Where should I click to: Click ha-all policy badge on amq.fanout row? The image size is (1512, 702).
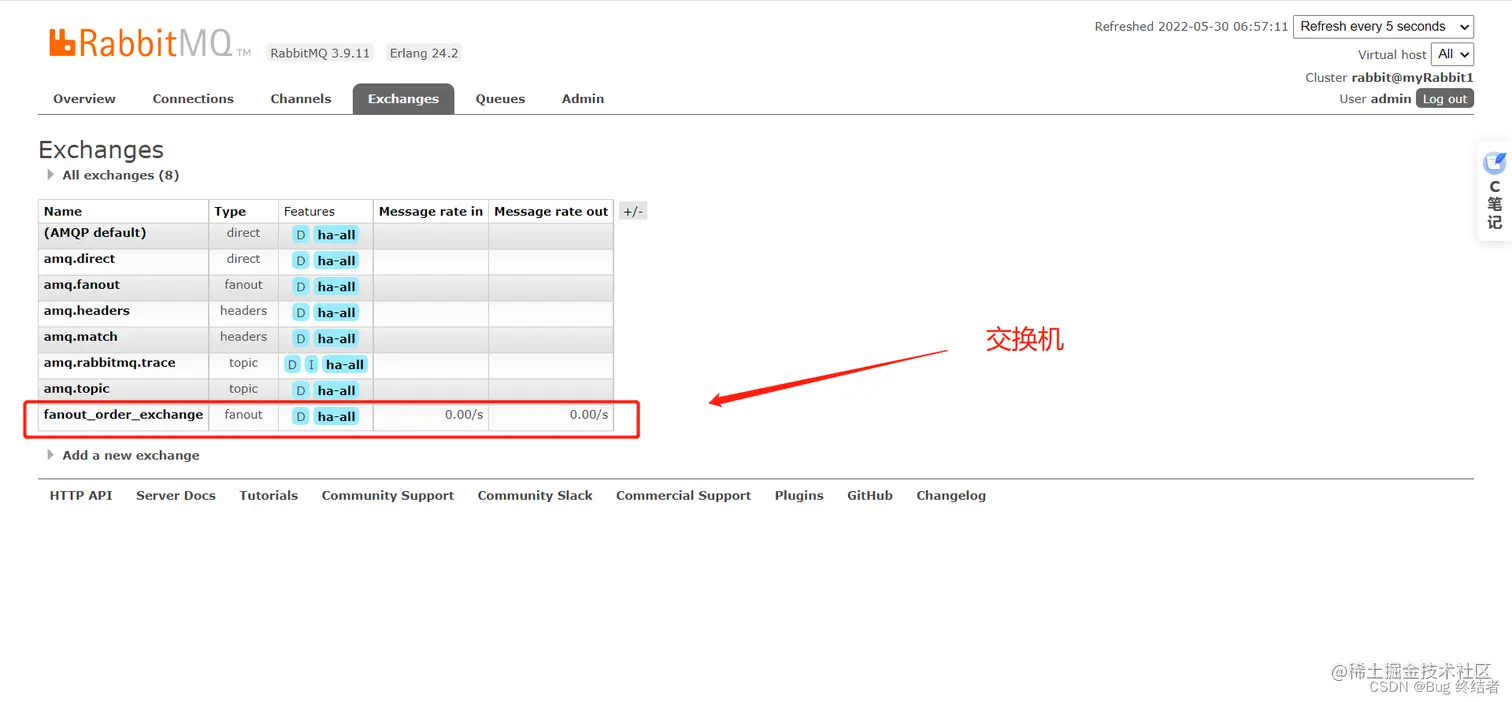pyautogui.click(x=337, y=287)
